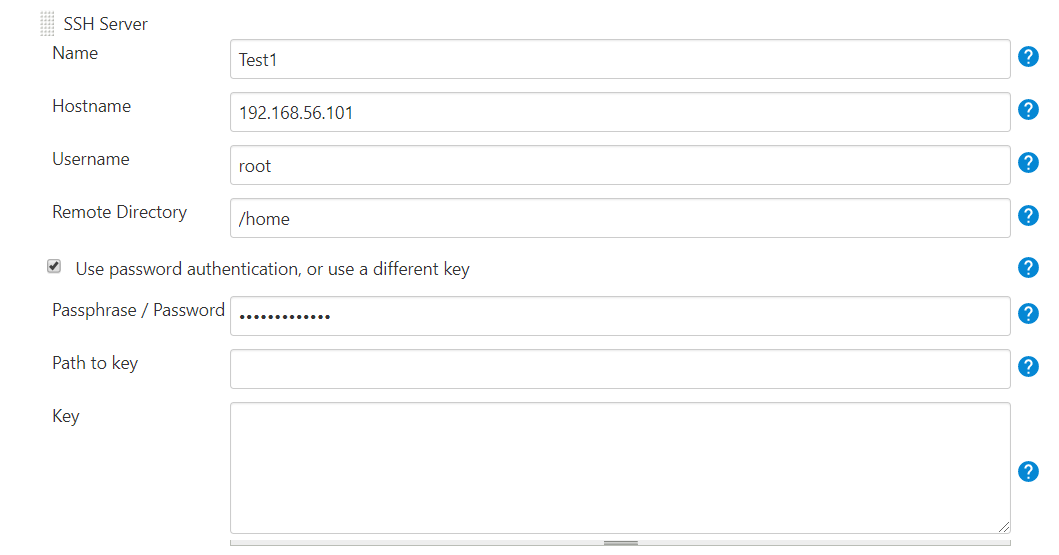Open help for Remote Directory field
The height and width of the screenshot is (555, 1059).
coord(1028,215)
